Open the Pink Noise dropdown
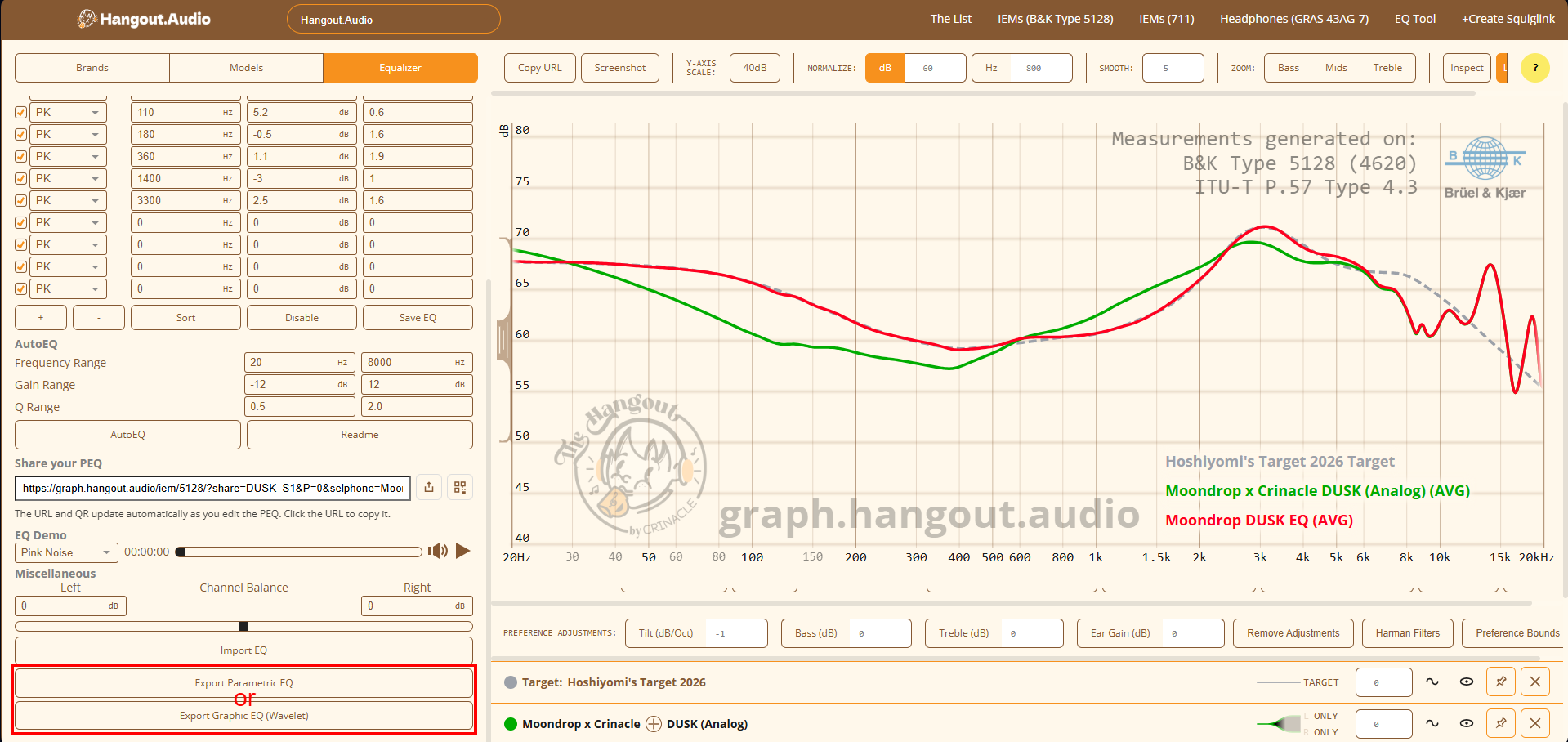The width and height of the screenshot is (1568, 742). pos(66,552)
